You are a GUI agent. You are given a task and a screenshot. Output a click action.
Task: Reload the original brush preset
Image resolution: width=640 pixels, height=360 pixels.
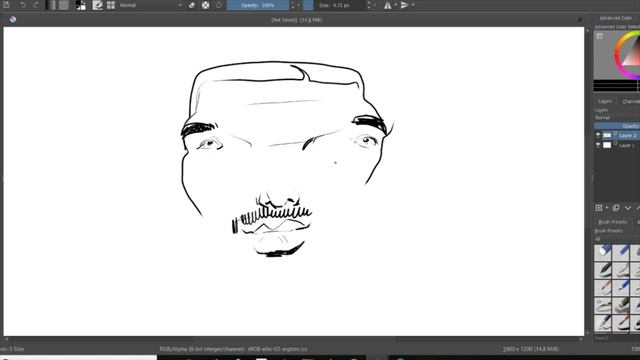tap(219, 5)
